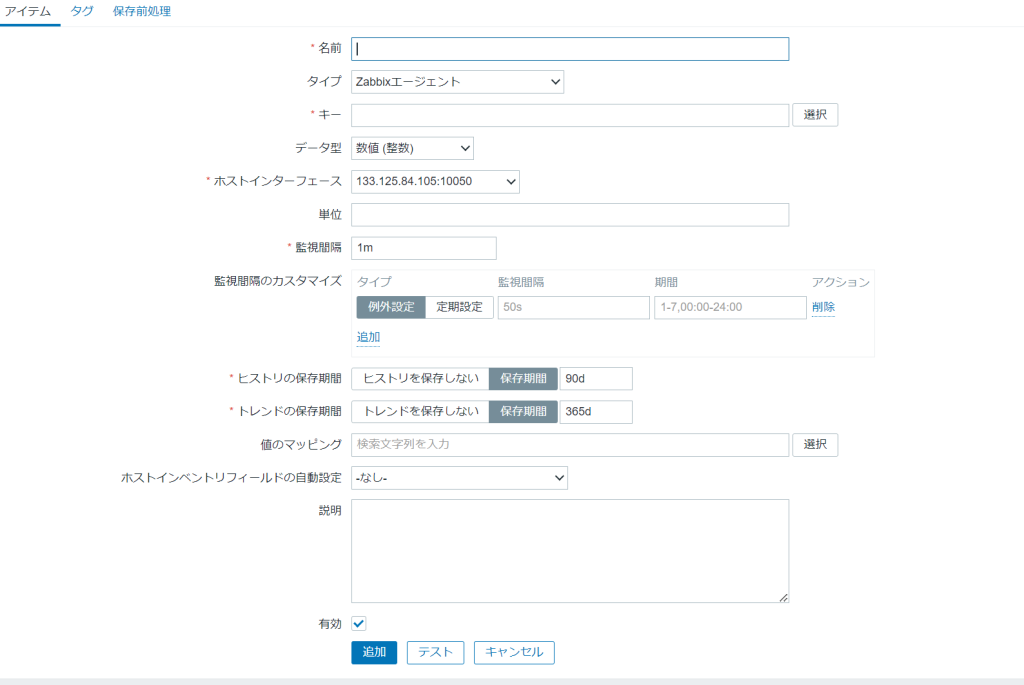The width and height of the screenshot is (1024, 685).
Task: Select the 例外設定 interval type
Action: click(391, 307)
